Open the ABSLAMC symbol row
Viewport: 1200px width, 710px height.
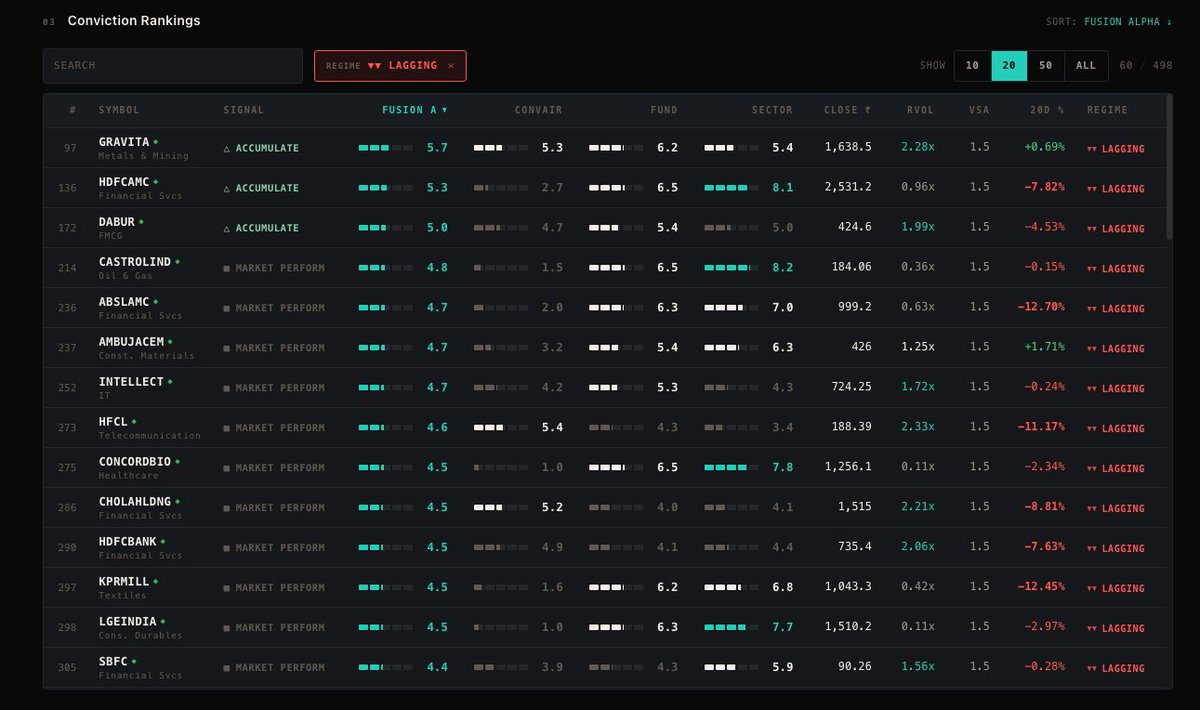(x=604, y=308)
